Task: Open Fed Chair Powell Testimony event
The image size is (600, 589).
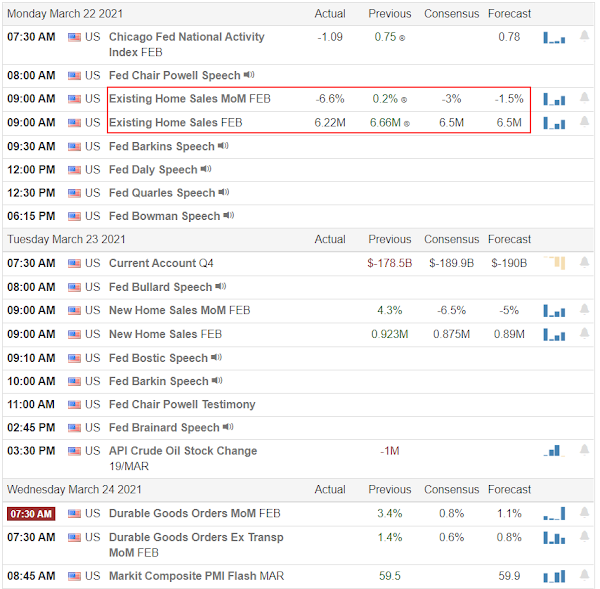Action: (x=182, y=404)
